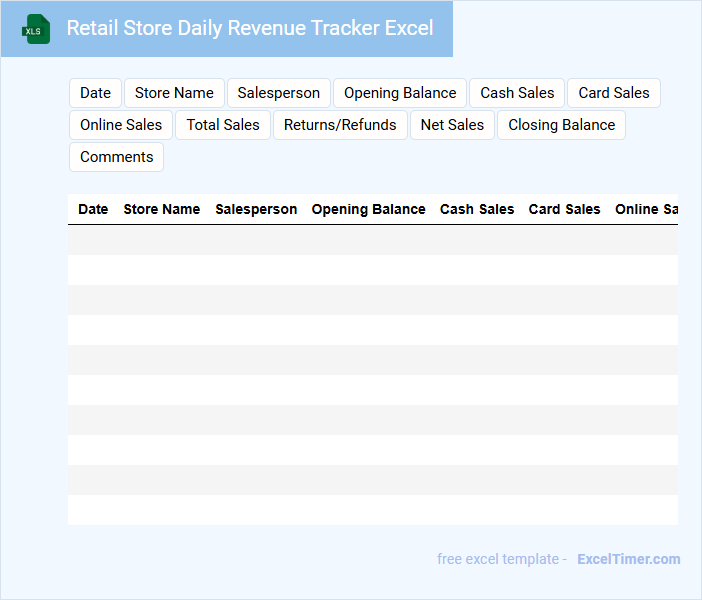
Task: Click the green XLS file icon
Action: [x=37, y=29]
